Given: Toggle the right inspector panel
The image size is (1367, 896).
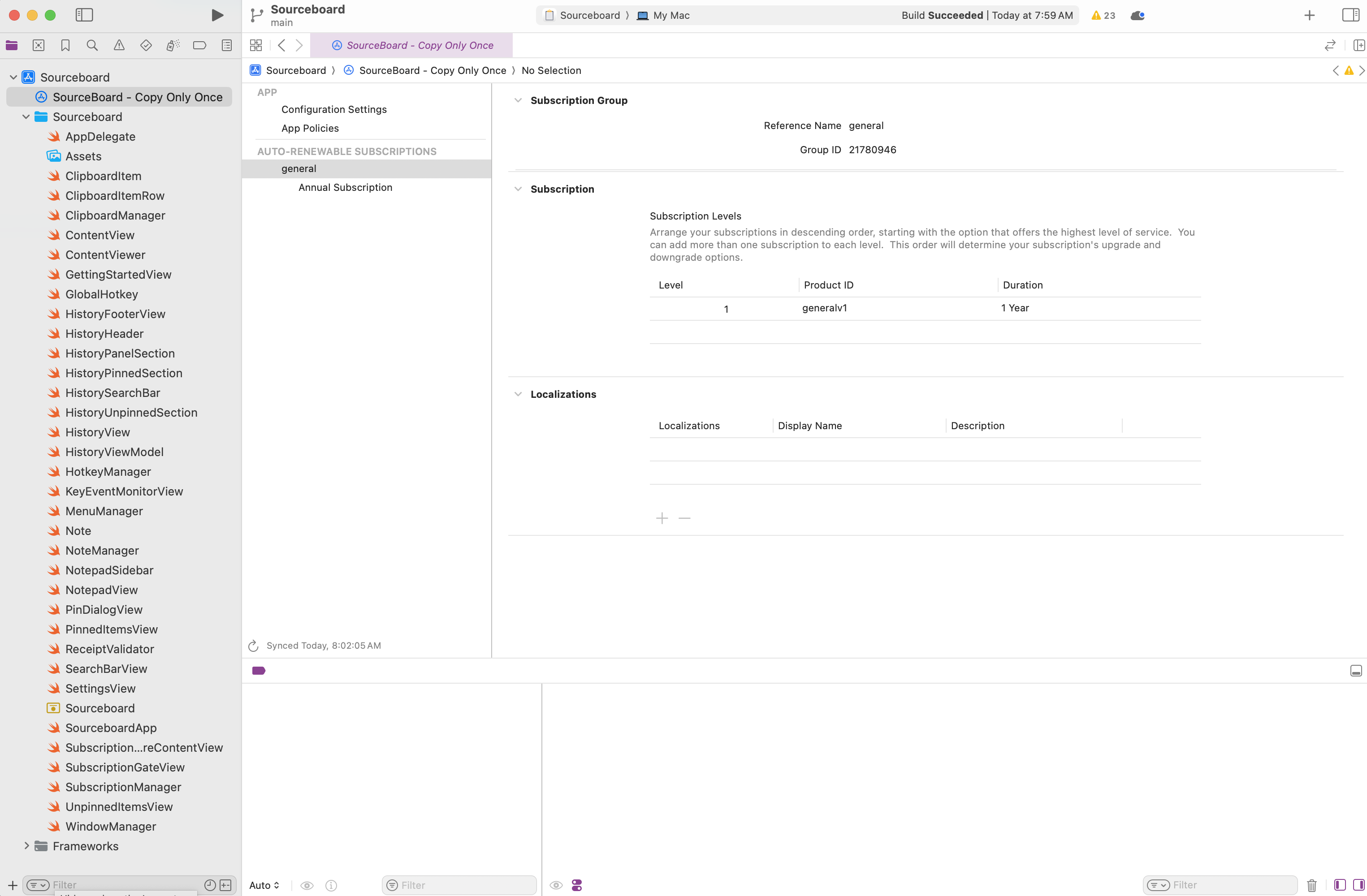Looking at the screenshot, I should point(1350,15).
